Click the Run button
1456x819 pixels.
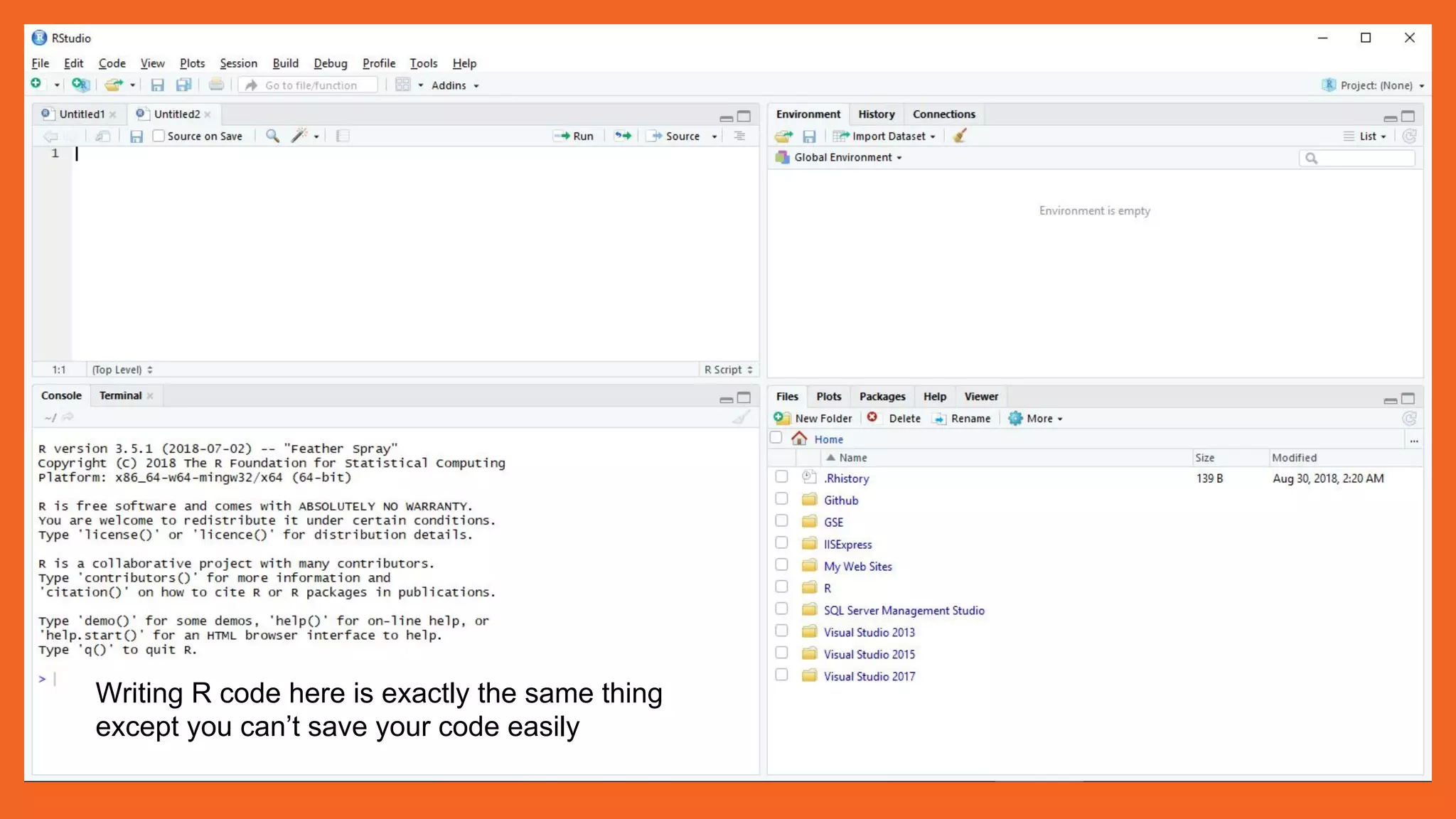pyautogui.click(x=574, y=136)
